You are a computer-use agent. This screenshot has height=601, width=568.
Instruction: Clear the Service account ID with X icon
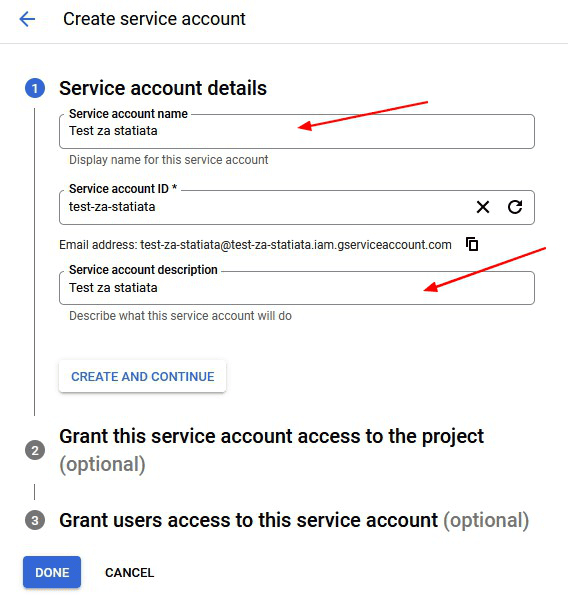coord(483,207)
